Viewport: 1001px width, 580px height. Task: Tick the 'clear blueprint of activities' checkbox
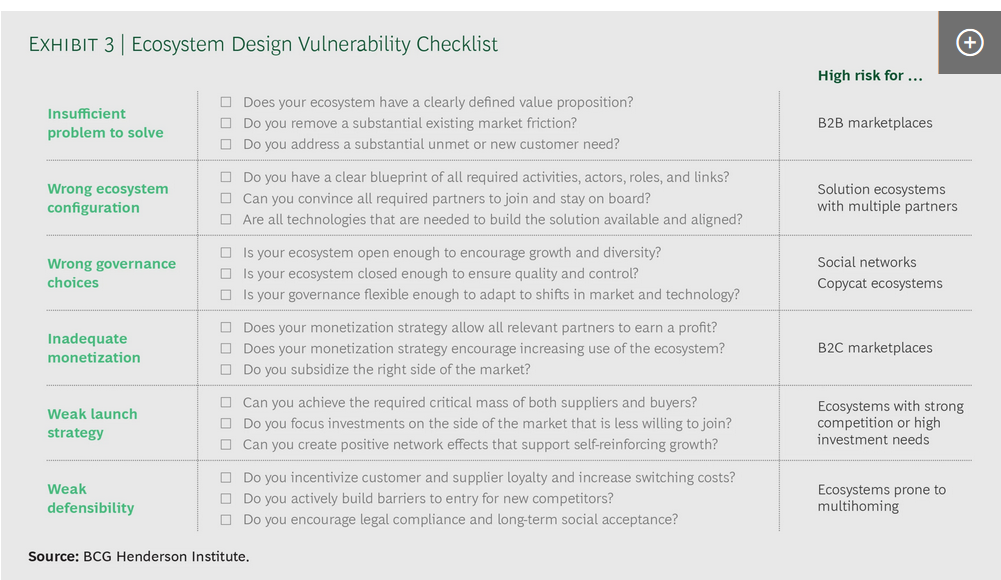tap(226, 177)
